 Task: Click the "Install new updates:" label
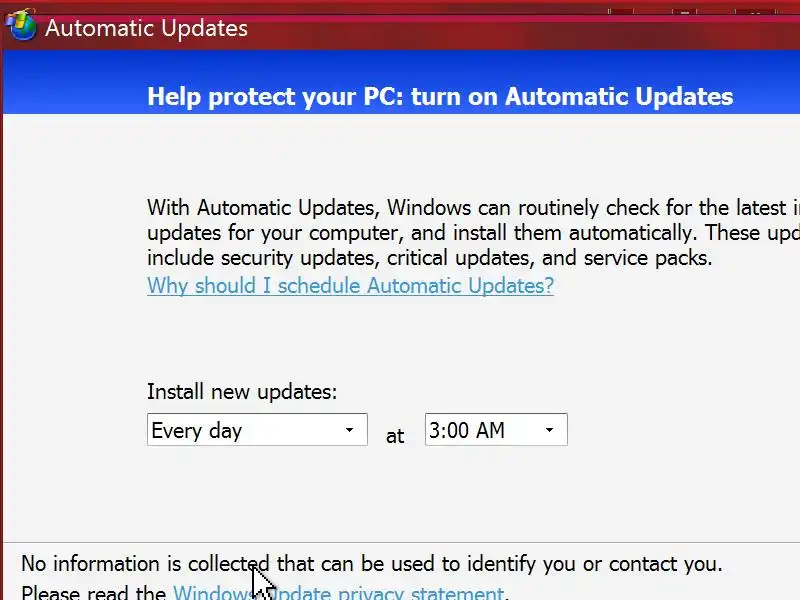click(x=242, y=391)
